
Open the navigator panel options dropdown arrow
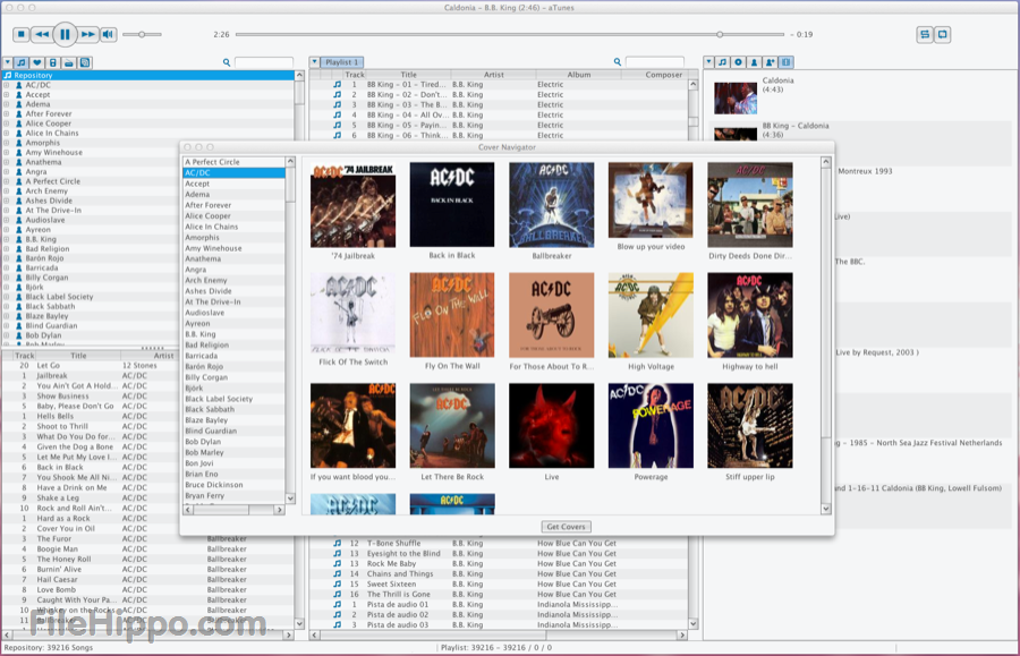coord(7,62)
